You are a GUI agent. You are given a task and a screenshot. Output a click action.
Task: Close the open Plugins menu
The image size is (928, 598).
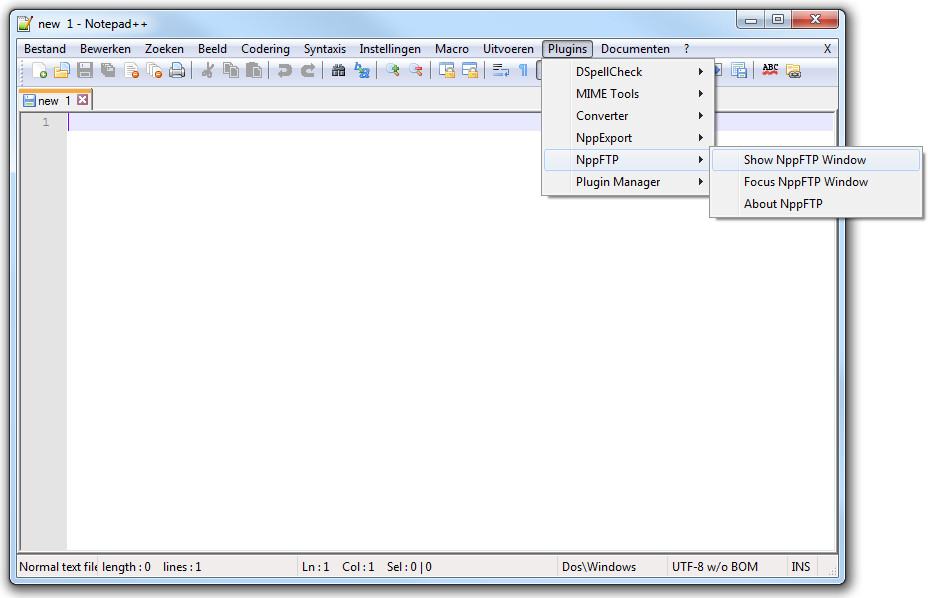568,49
